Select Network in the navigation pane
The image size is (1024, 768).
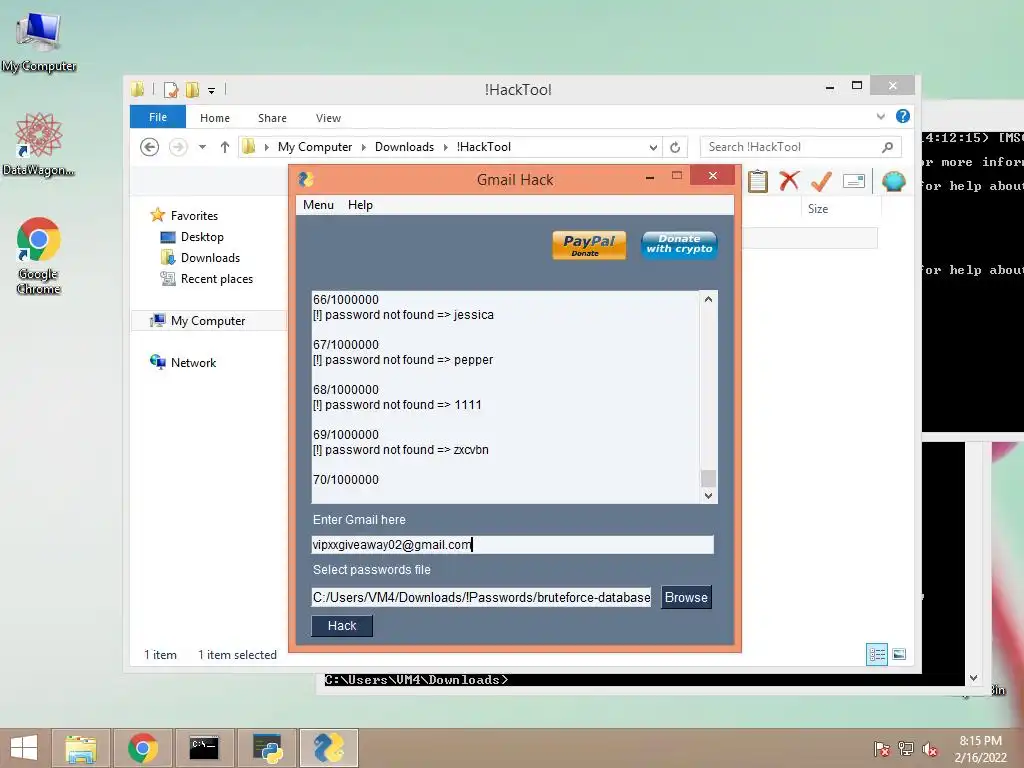click(x=193, y=362)
